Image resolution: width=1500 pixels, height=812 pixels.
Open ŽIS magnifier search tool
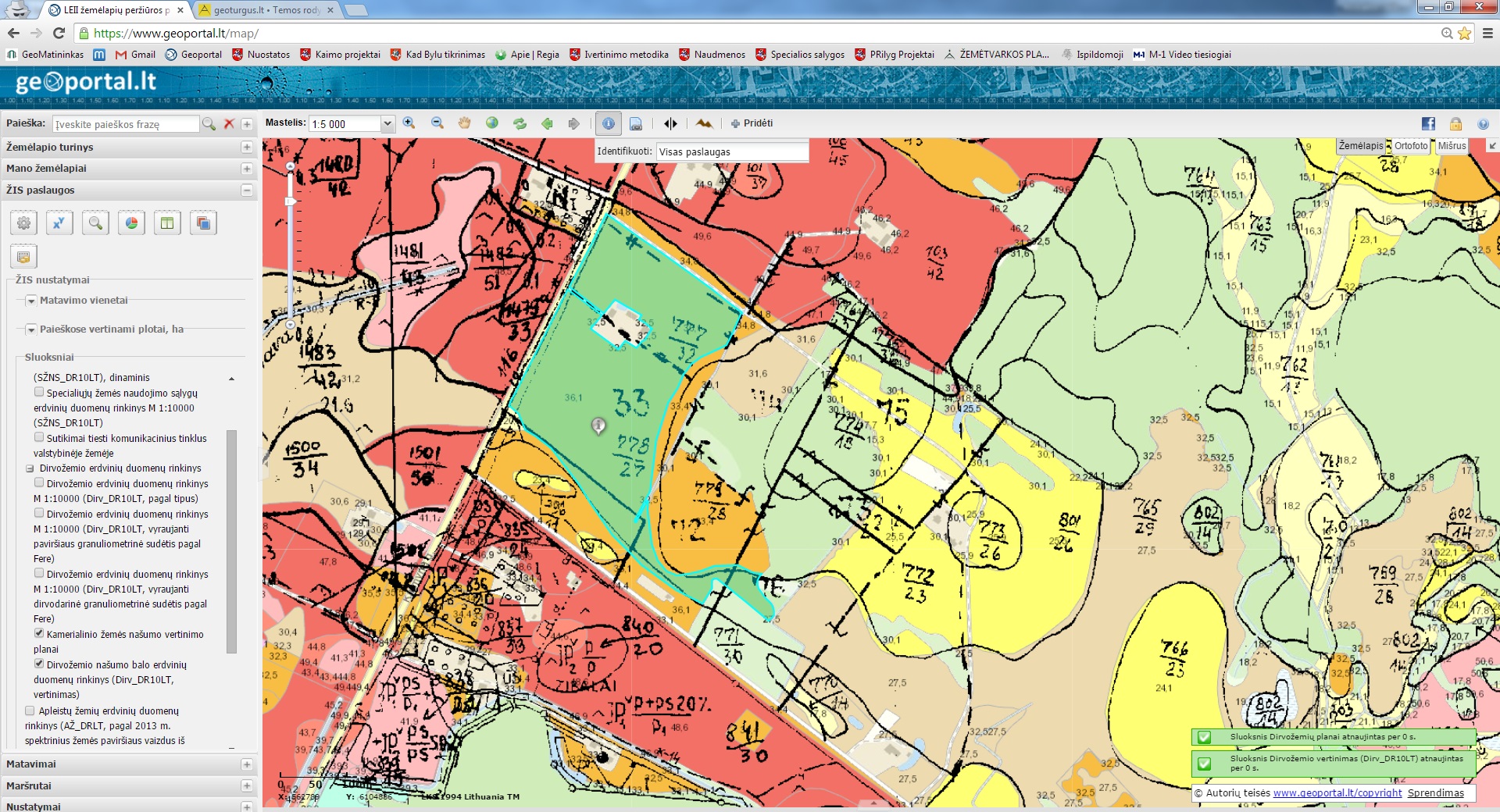(x=95, y=223)
